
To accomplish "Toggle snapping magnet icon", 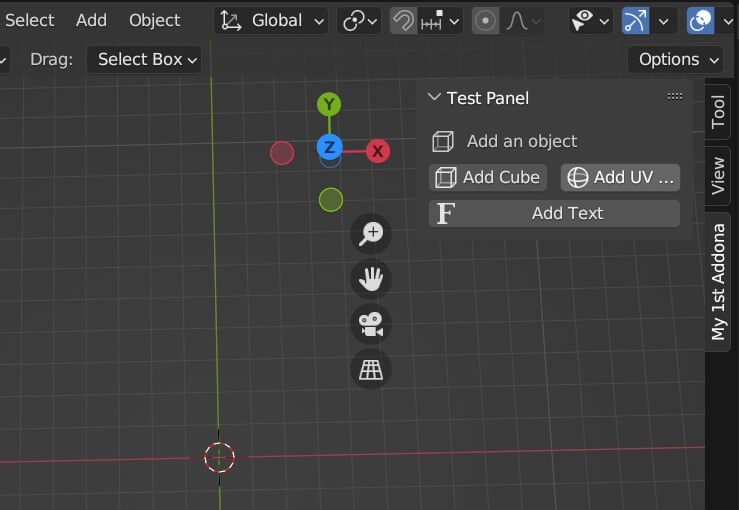I will click(x=403, y=20).
